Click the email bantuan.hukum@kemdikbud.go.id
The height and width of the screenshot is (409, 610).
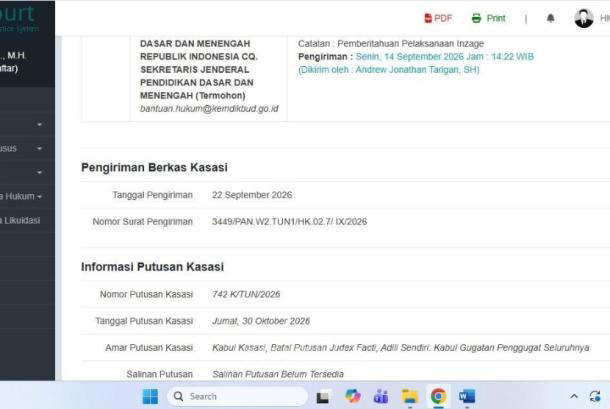click(x=209, y=109)
